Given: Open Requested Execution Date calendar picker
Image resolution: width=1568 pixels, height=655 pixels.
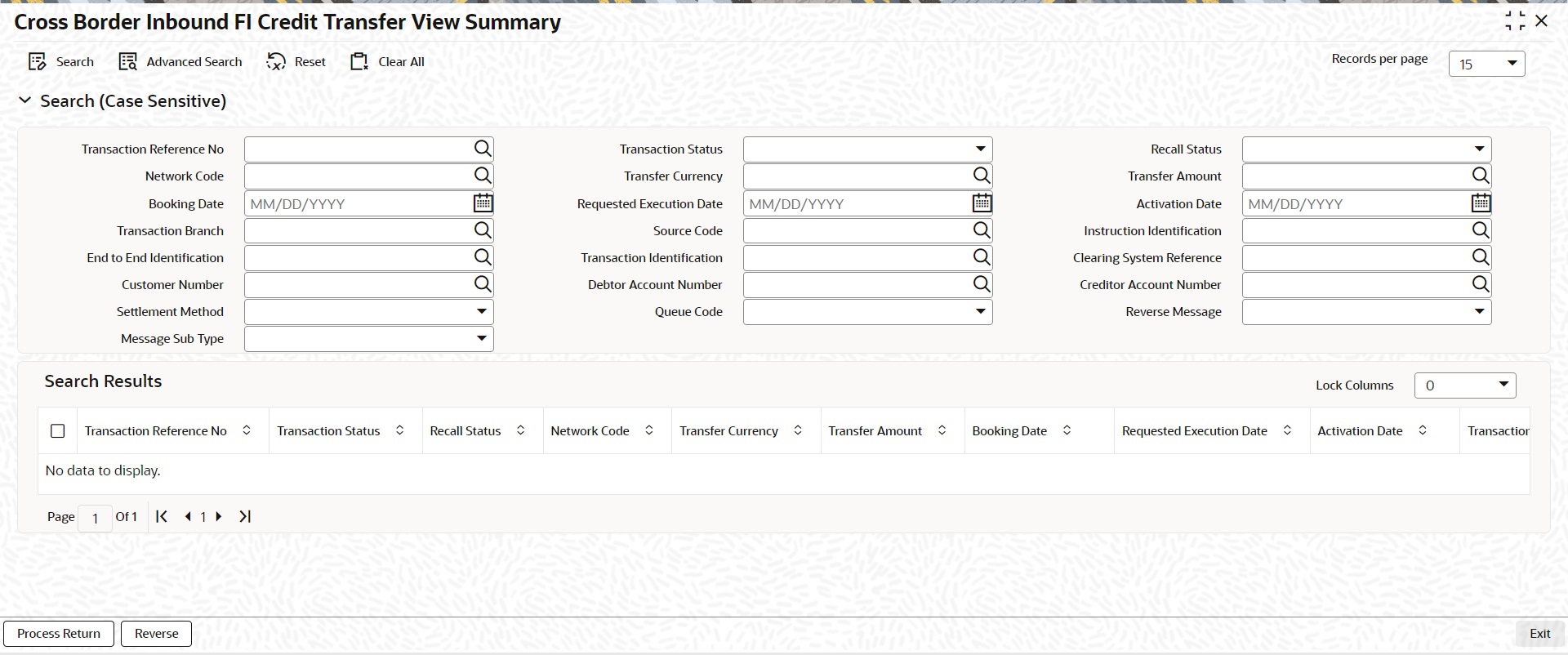Looking at the screenshot, I should click(982, 203).
